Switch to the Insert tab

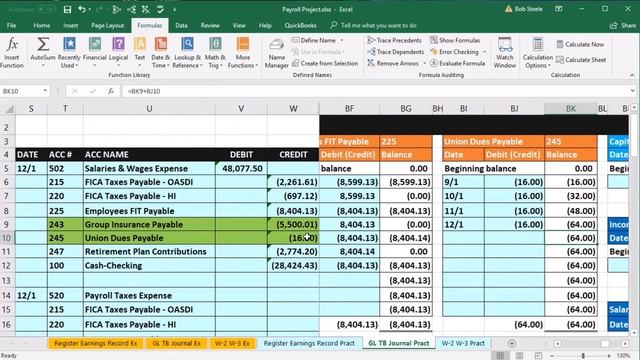pyautogui.click(x=70, y=25)
